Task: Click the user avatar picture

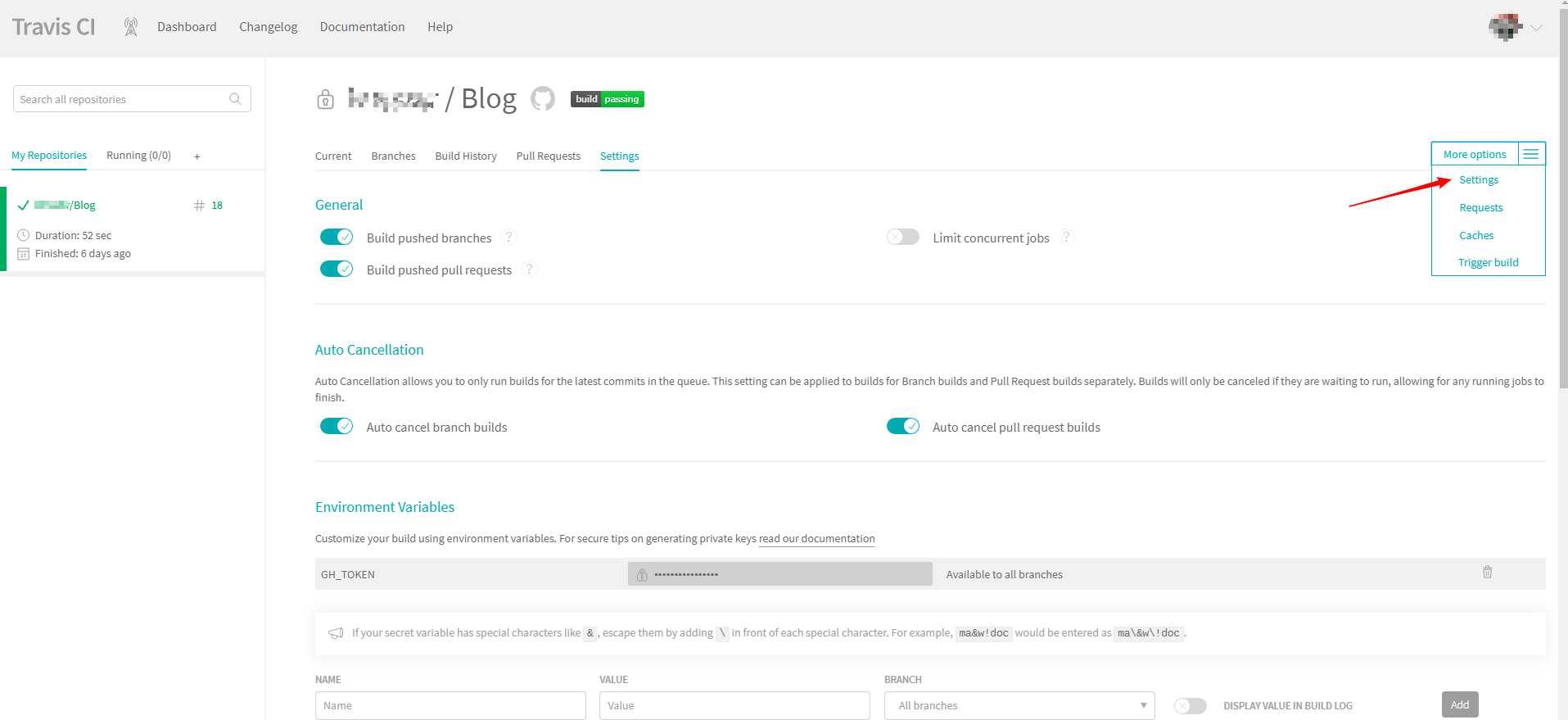Action: pos(1505,27)
